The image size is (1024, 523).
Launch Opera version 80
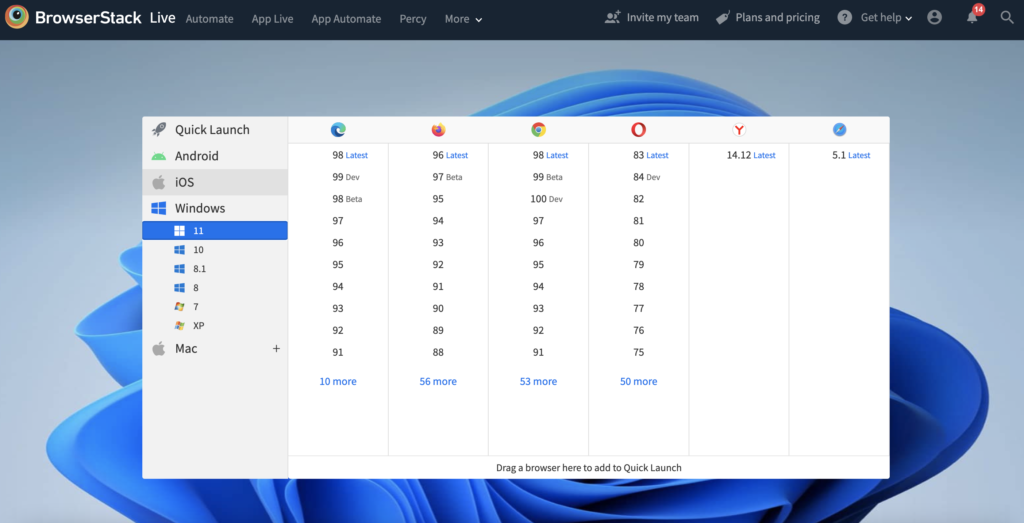coord(639,243)
